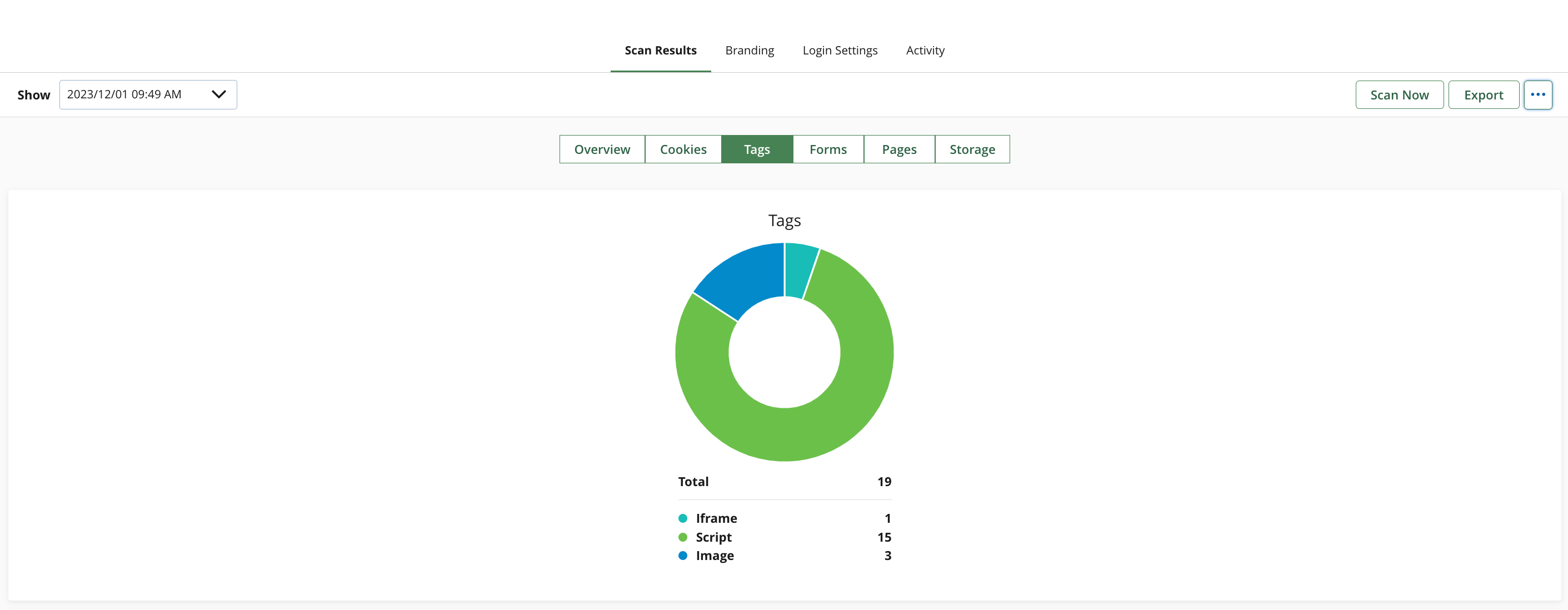Open the Pages results view
1568x610 pixels.
[x=898, y=149]
